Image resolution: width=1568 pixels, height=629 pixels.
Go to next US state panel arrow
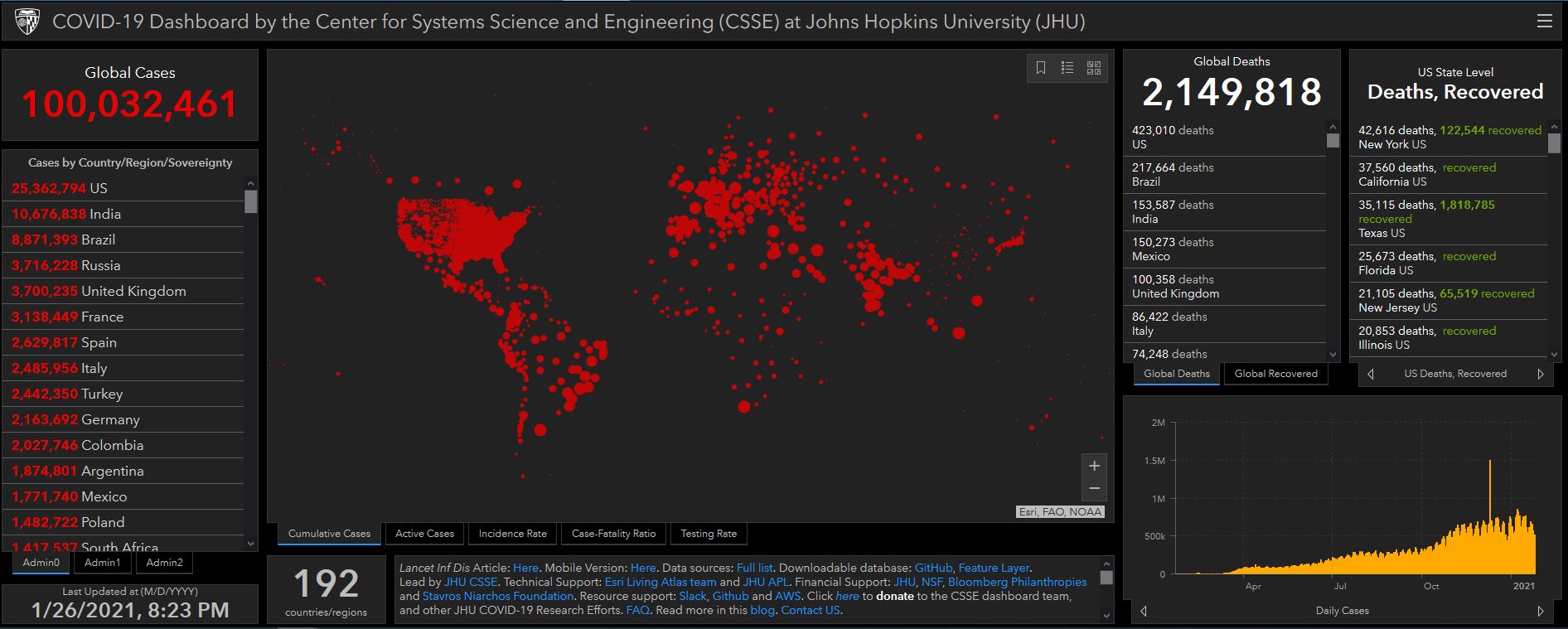click(1541, 374)
